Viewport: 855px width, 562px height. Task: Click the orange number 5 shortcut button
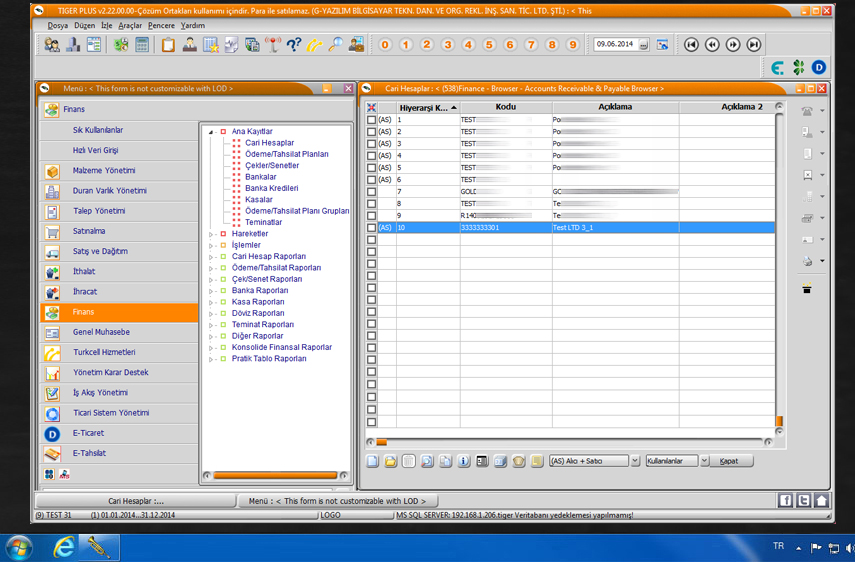489,45
